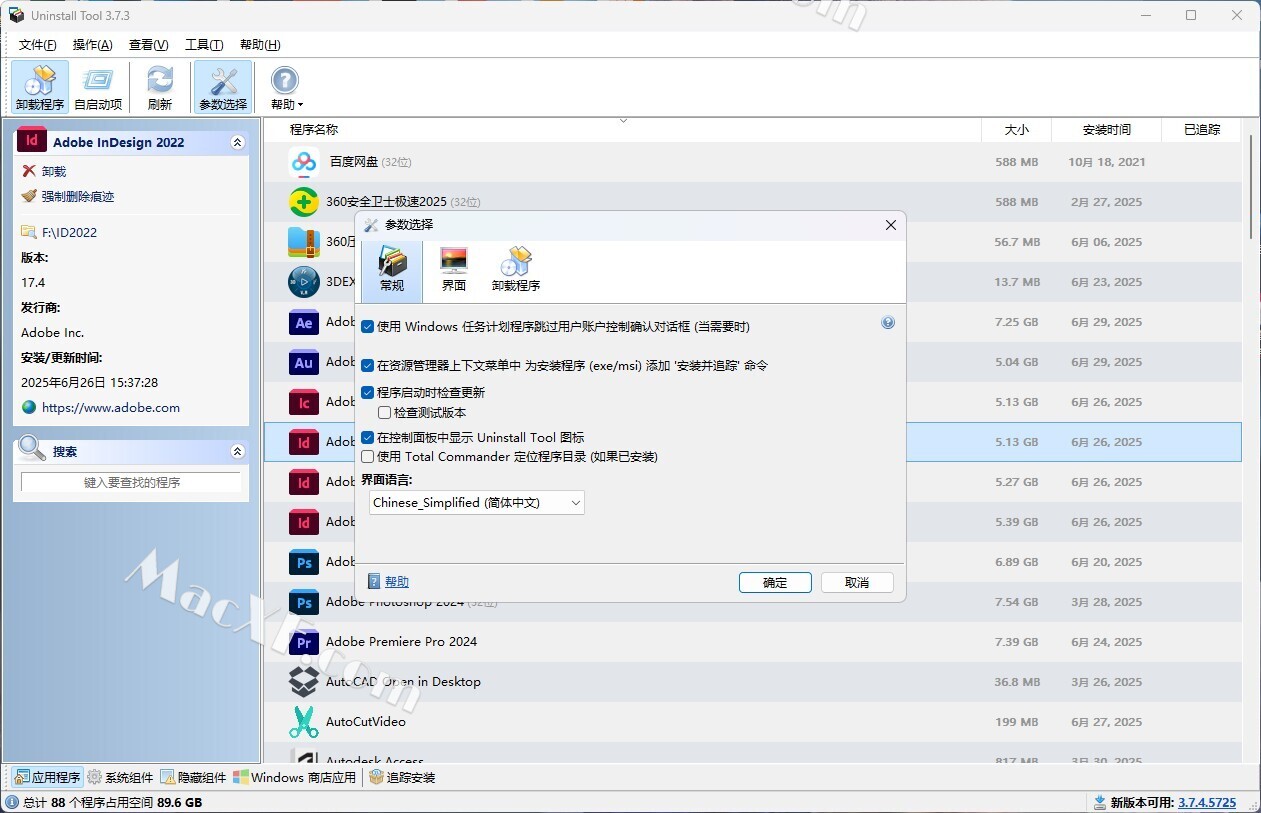Click the 取消 button

click(857, 582)
